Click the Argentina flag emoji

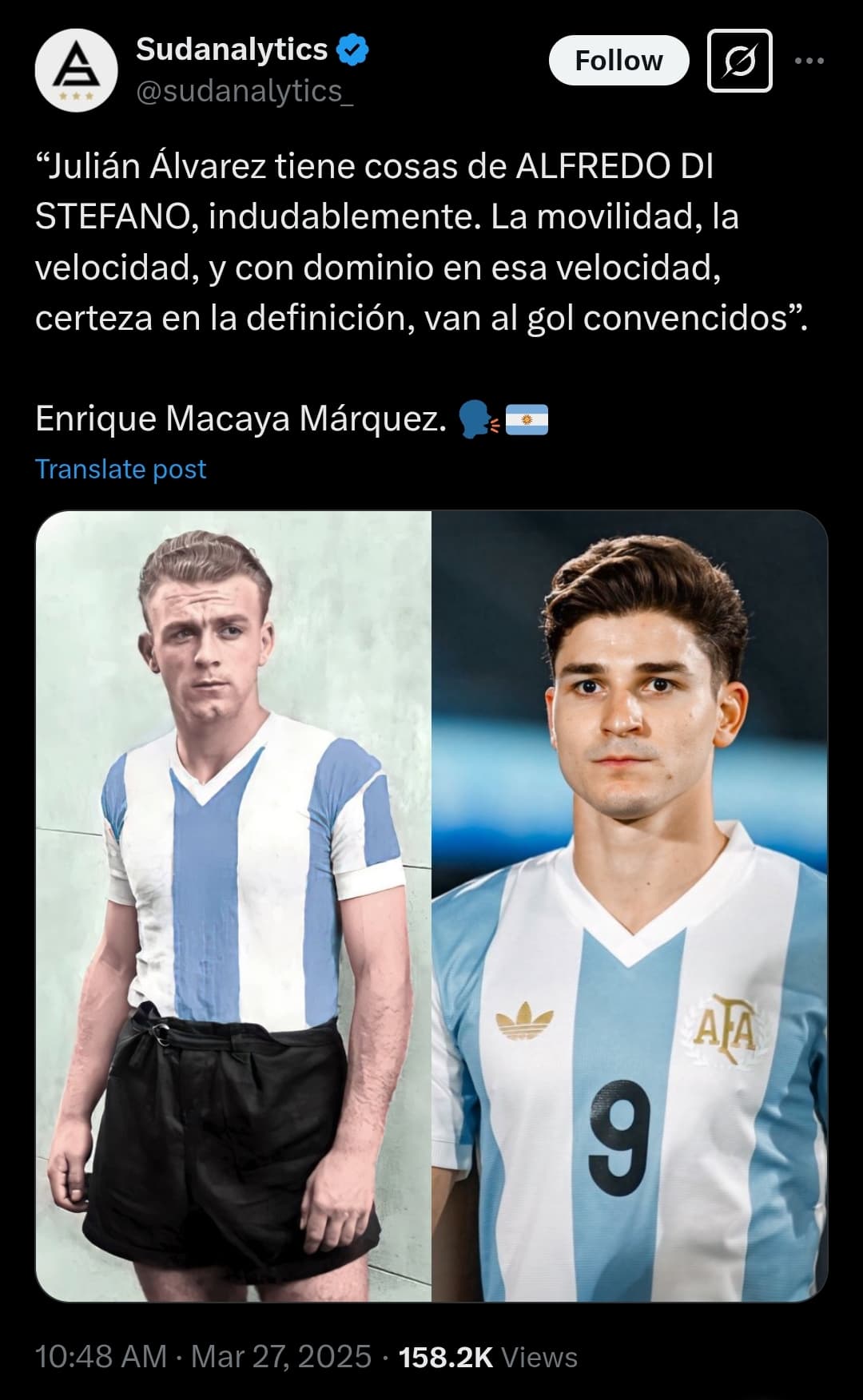[527, 419]
